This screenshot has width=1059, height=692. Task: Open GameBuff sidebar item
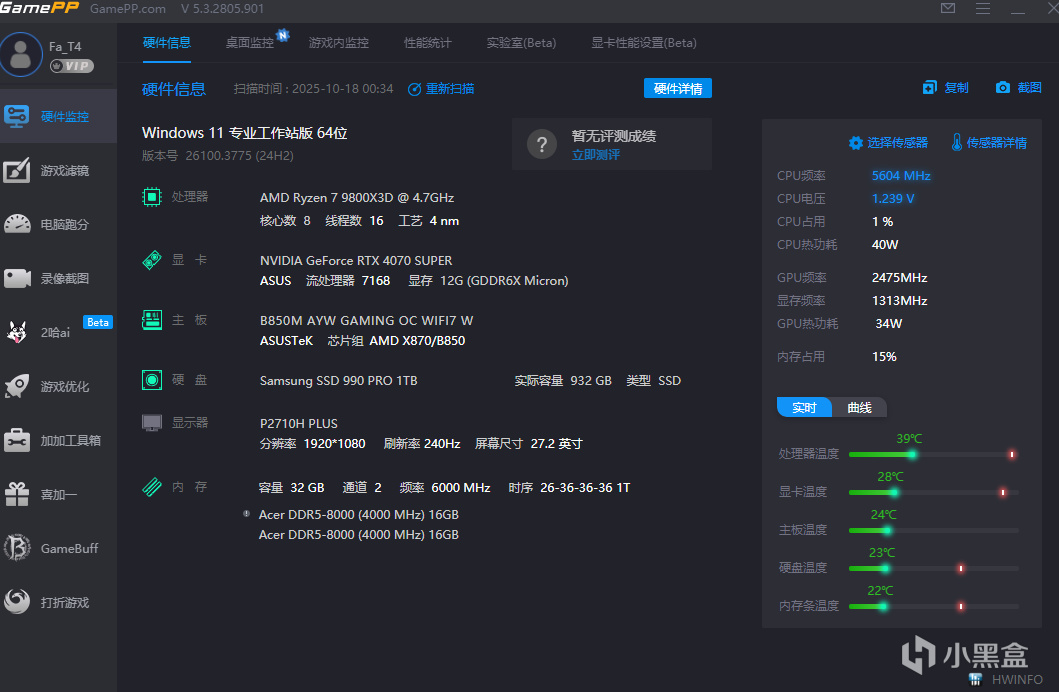coord(58,548)
